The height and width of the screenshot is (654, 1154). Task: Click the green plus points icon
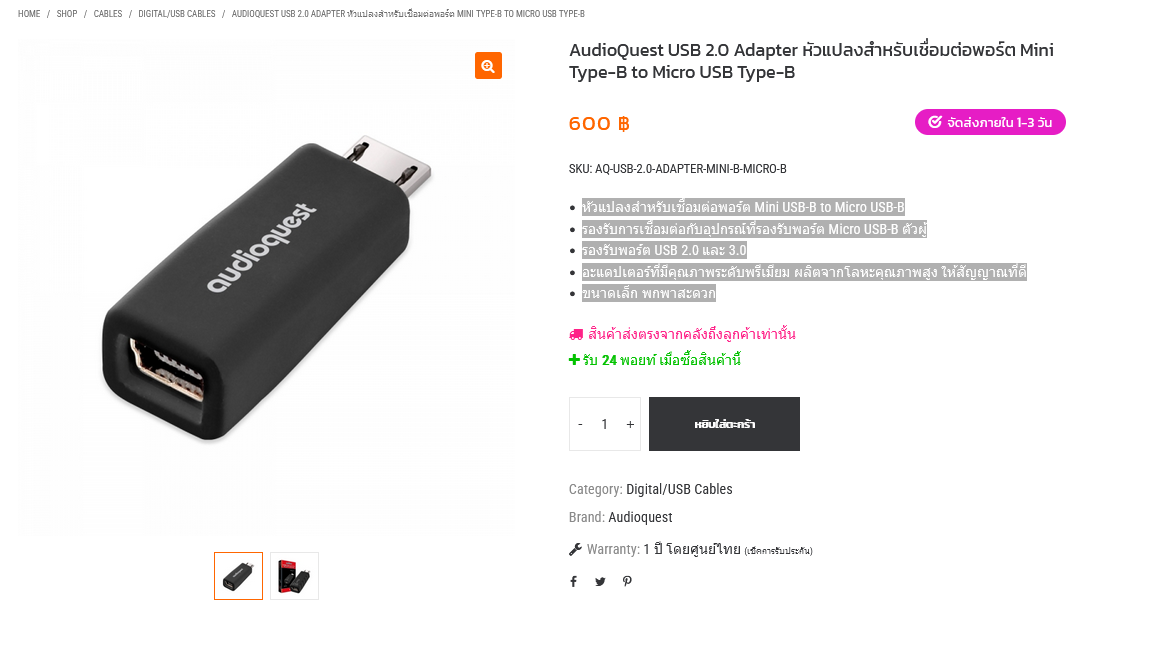pos(574,360)
